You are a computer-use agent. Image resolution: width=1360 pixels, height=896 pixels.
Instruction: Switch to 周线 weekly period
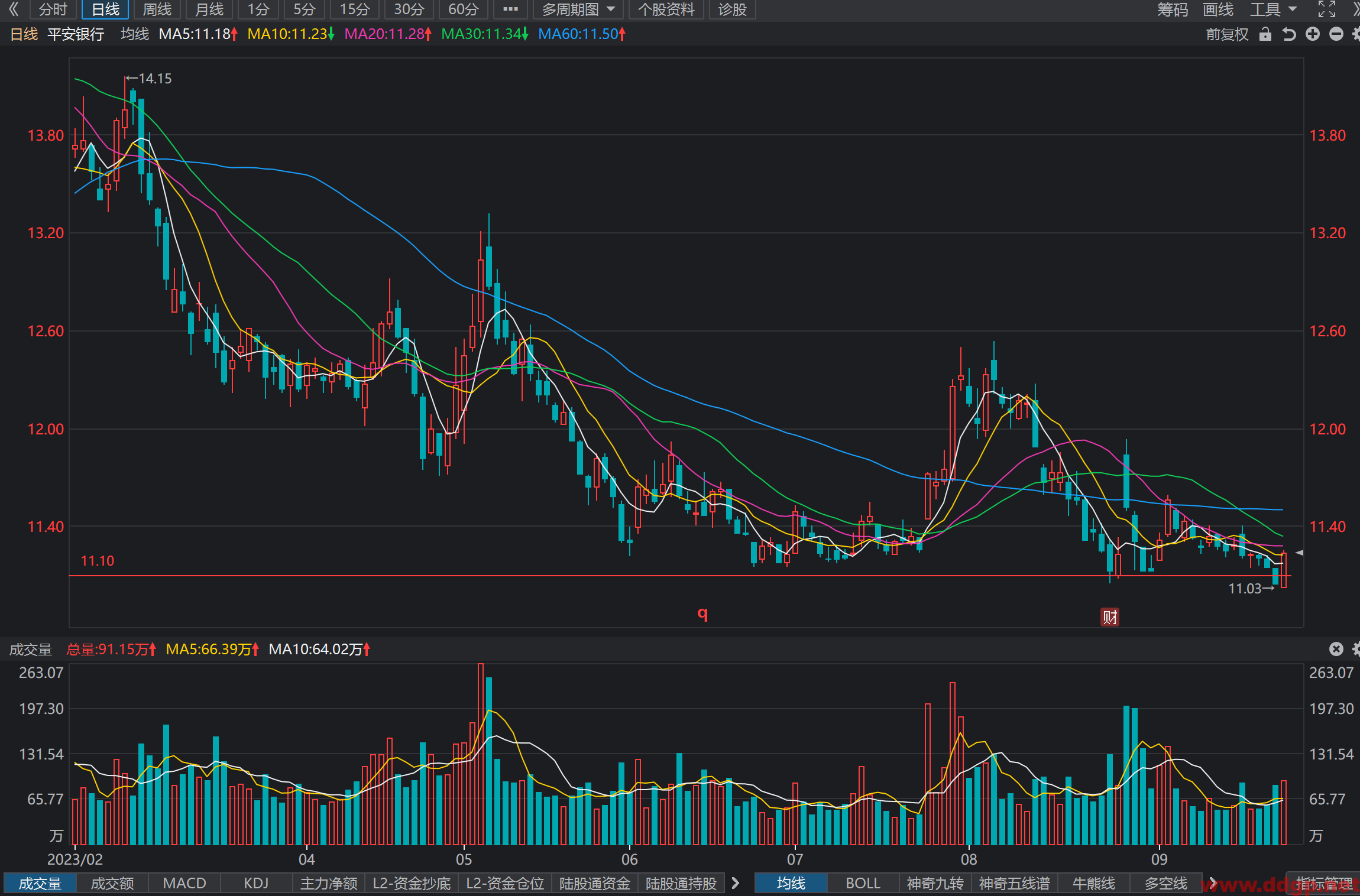(157, 9)
